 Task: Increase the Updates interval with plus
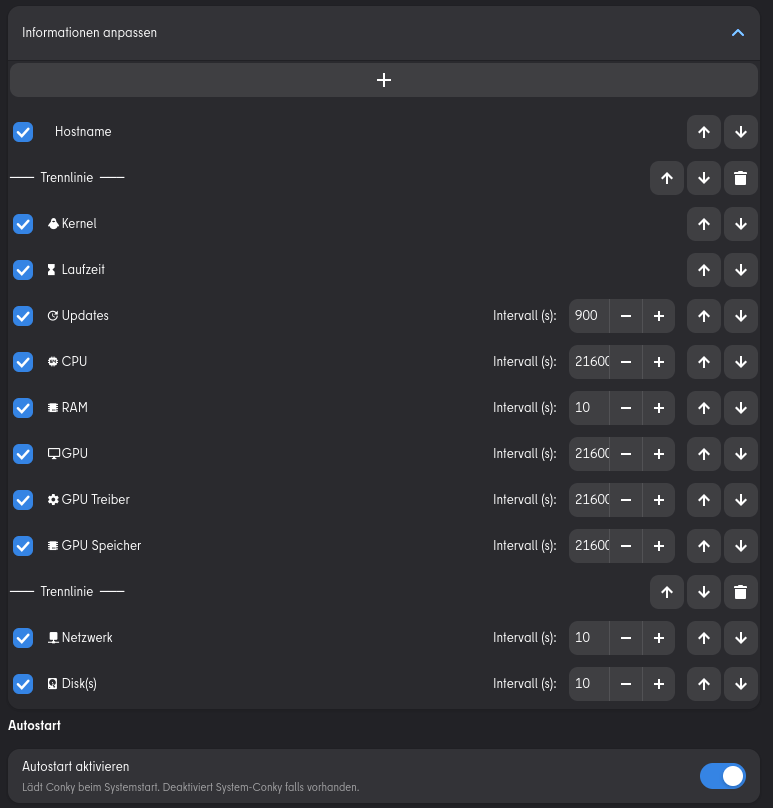[x=658, y=316]
